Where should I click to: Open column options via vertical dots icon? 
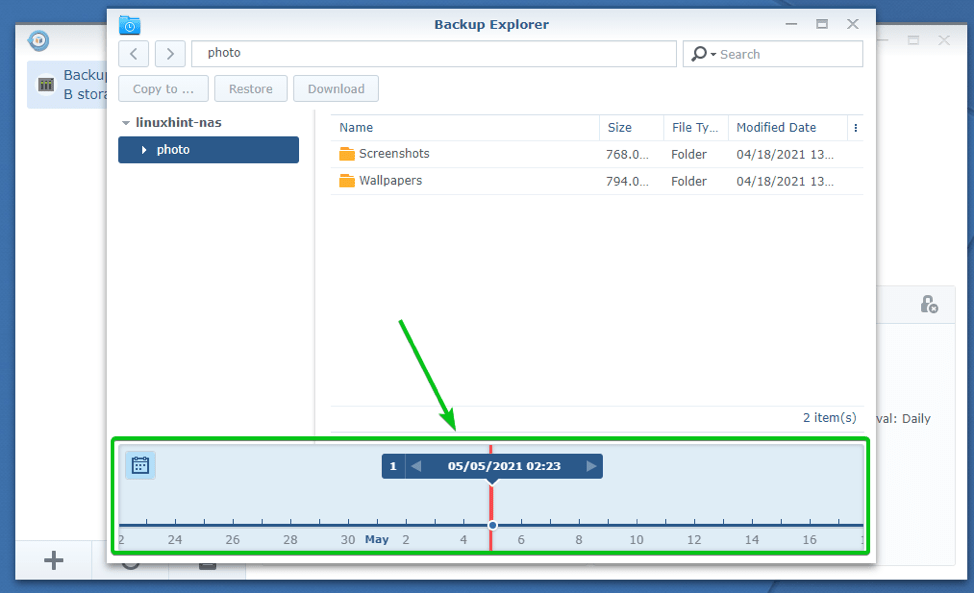click(x=856, y=127)
